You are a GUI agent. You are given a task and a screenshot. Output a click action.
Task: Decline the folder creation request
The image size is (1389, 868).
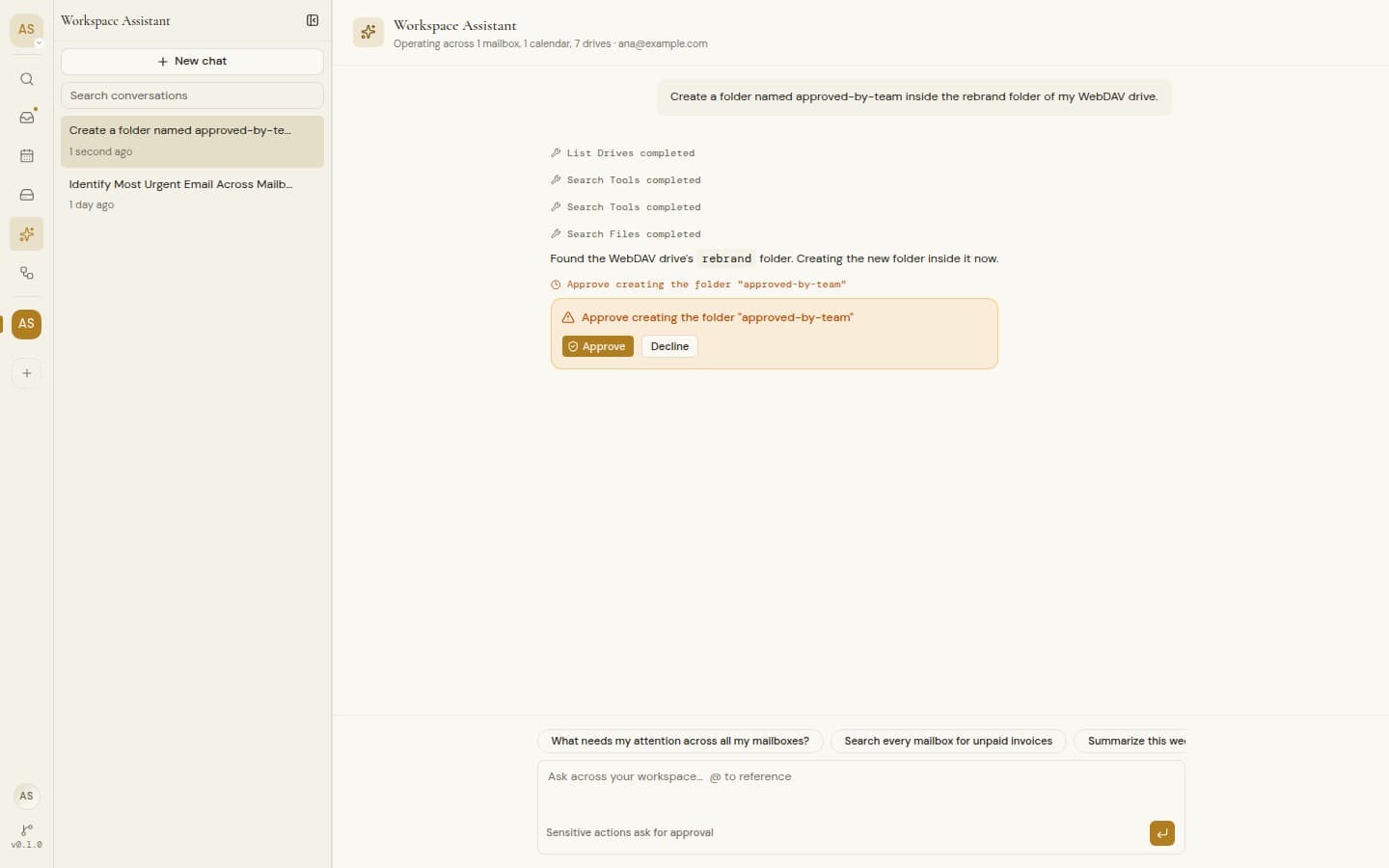click(669, 346)
